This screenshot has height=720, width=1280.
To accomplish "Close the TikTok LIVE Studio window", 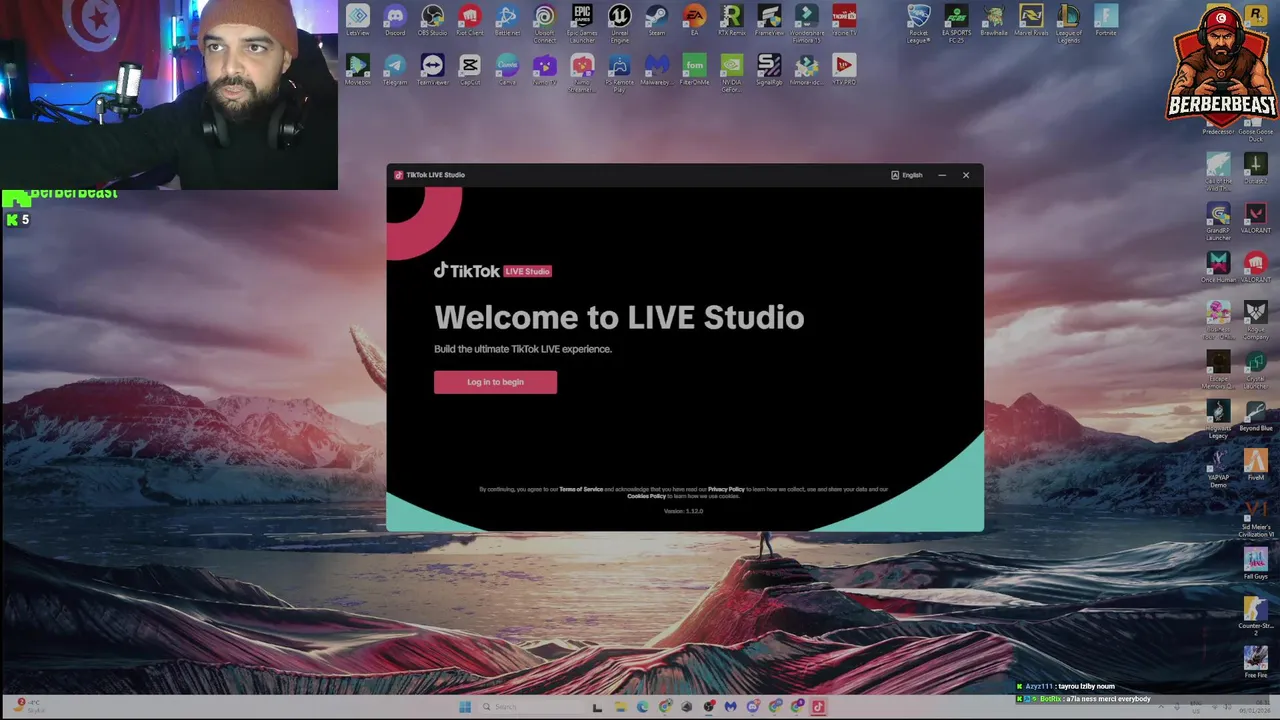I will coord(966,175).
